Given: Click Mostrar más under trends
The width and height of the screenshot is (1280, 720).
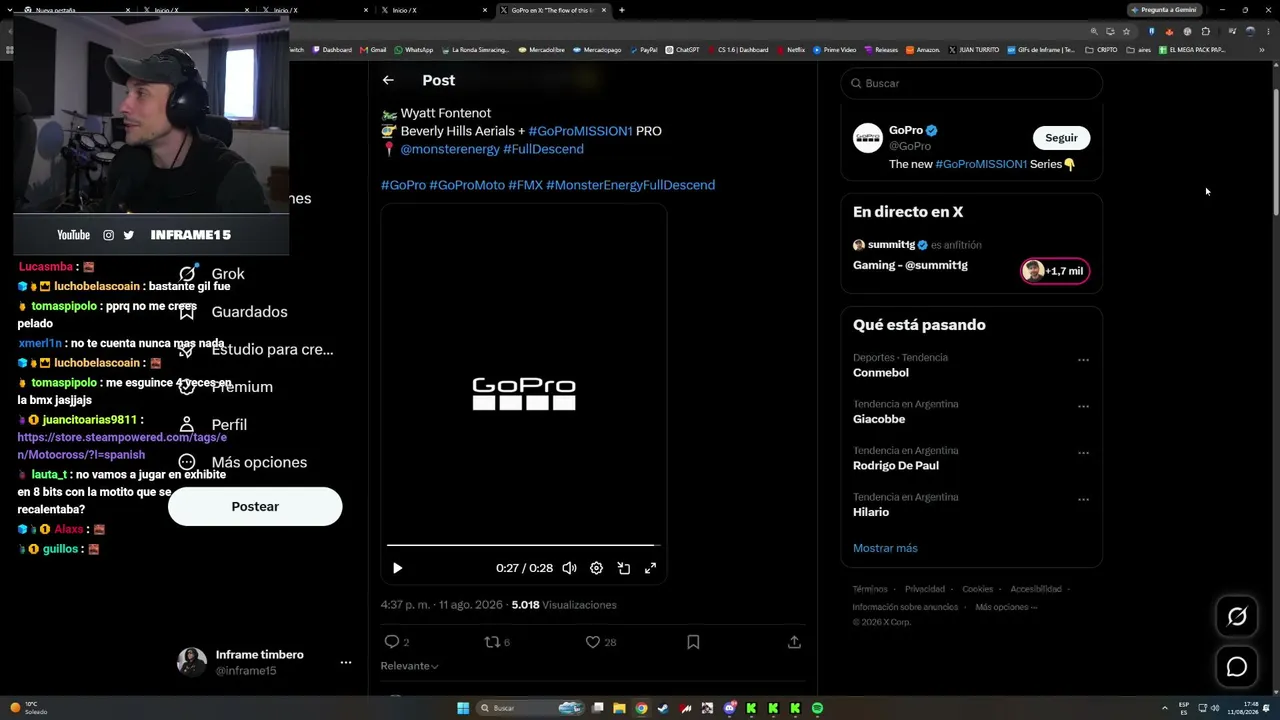Looking at the screenshot, I should [885, 548].
